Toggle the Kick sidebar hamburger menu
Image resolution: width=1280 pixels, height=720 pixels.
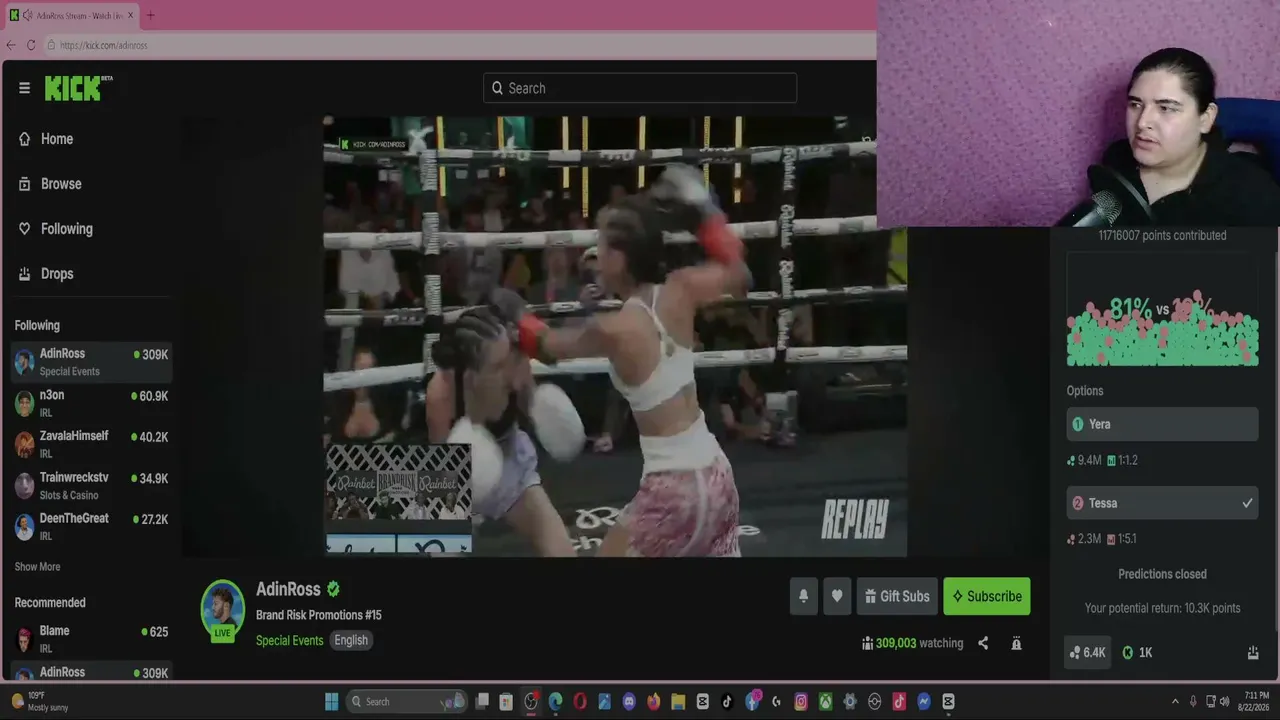(x=24, y=88)
